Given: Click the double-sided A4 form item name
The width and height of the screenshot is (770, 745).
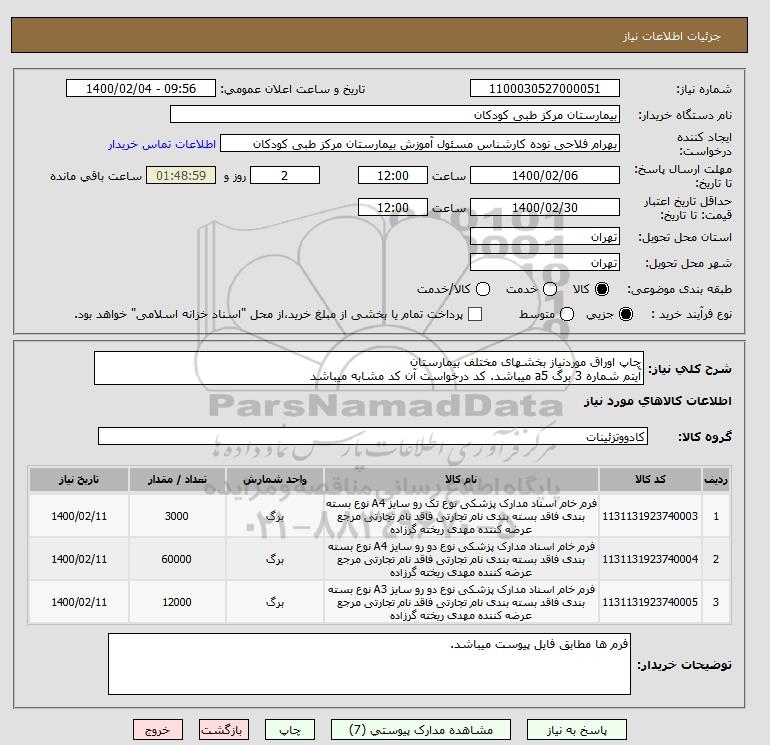Looking at the screenshot, I should (461, 559).
